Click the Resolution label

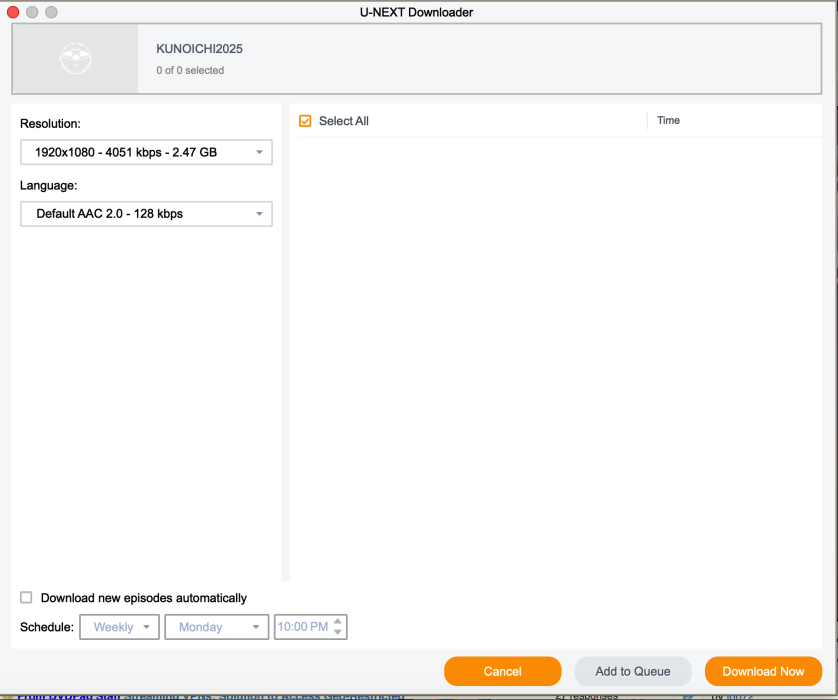[x=50, y=123]
